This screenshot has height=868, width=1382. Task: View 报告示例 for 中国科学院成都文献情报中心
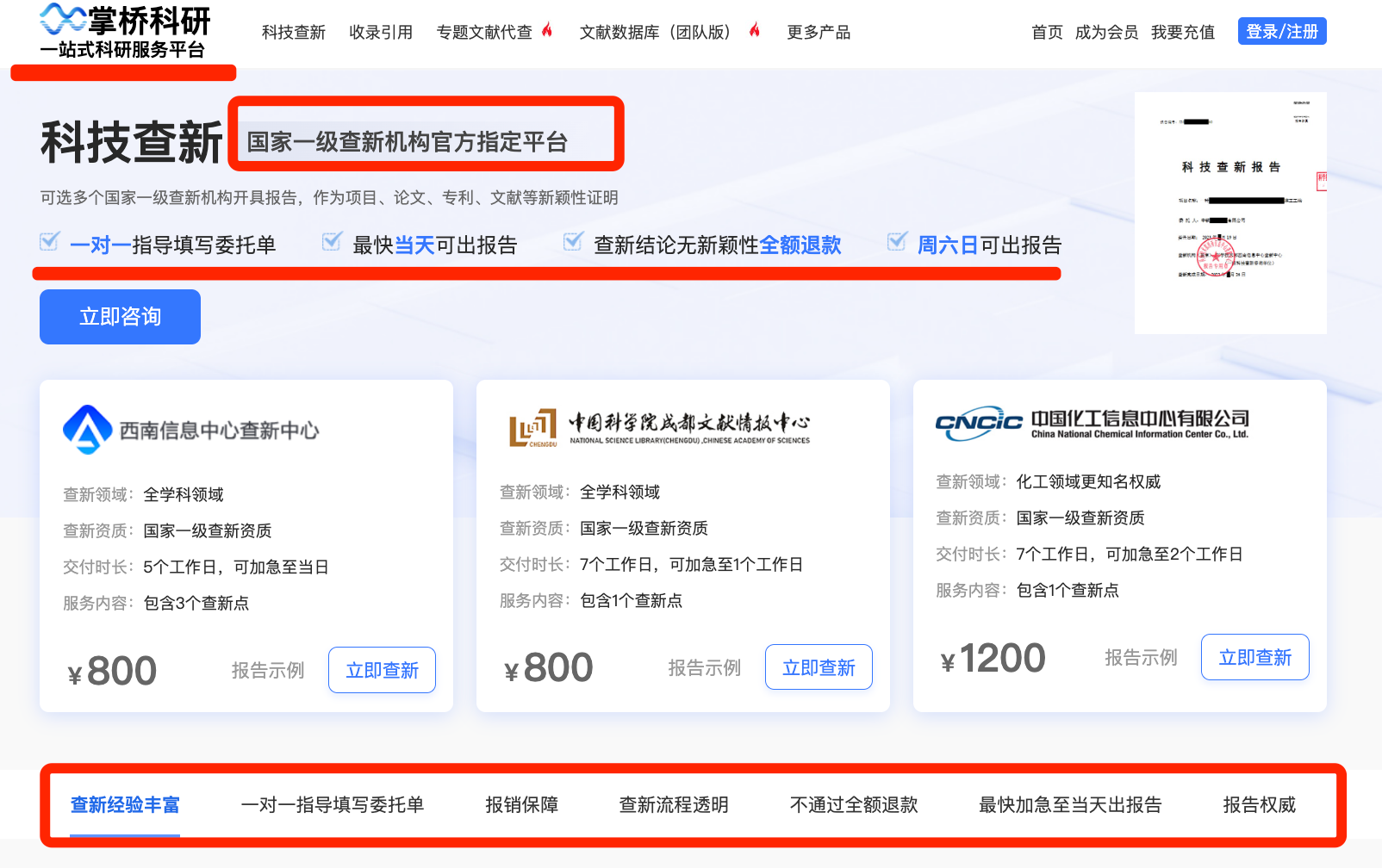click(705, 667)
